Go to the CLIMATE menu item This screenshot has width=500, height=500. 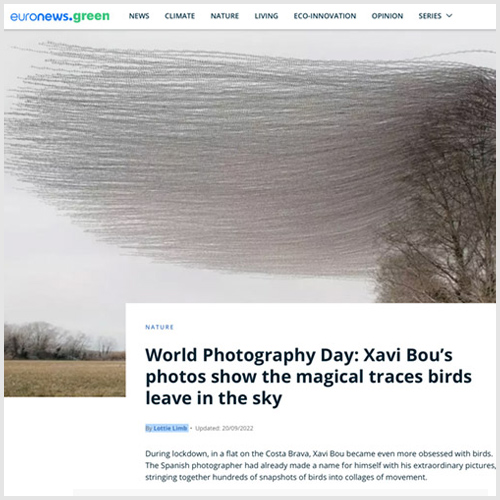click(180, 16)
